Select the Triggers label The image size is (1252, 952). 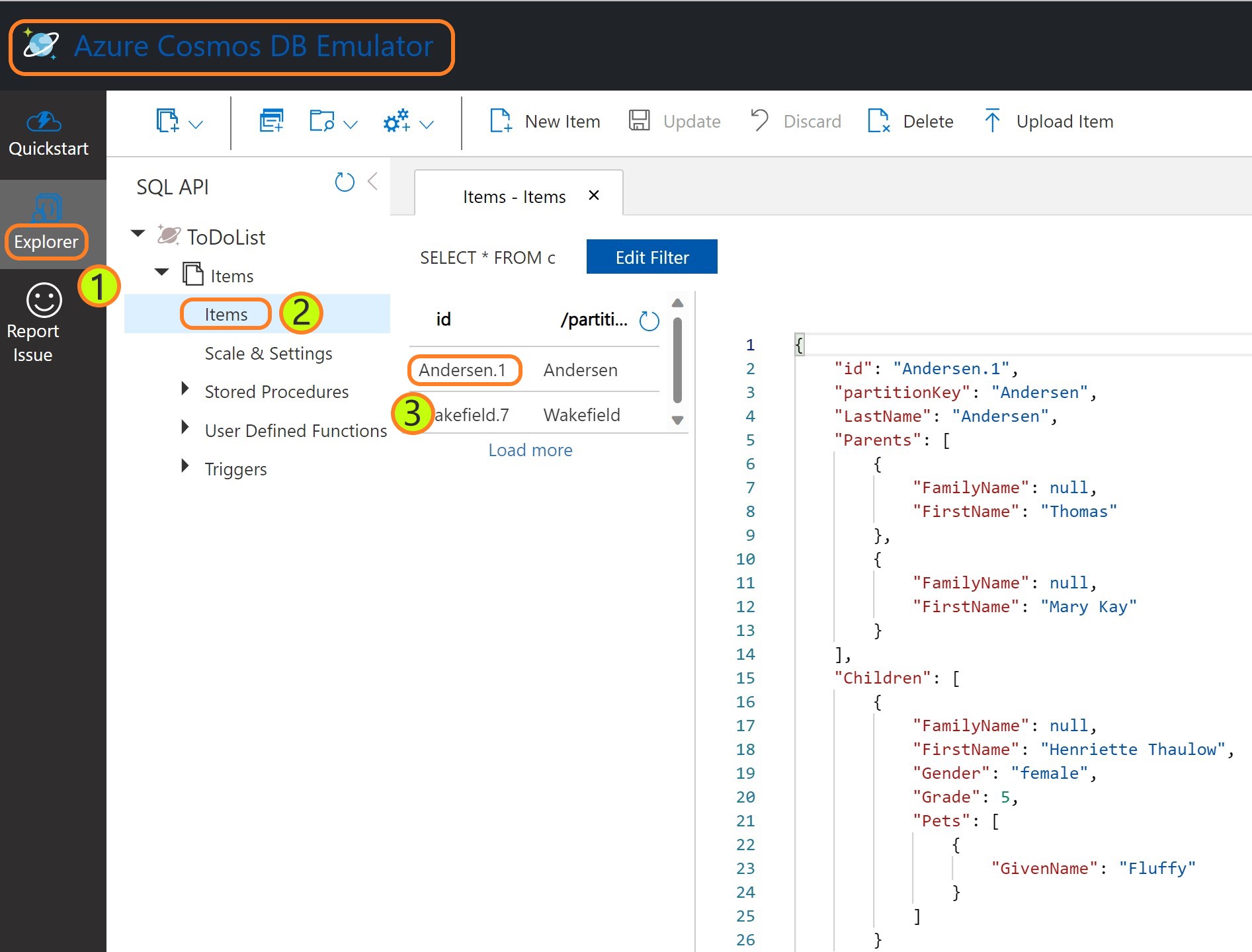235,469
